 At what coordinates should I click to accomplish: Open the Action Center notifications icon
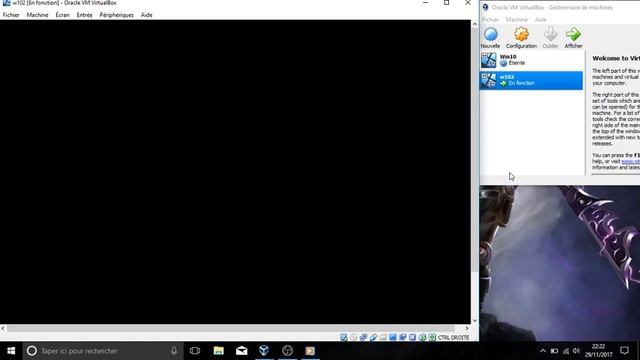coord(624,351)
